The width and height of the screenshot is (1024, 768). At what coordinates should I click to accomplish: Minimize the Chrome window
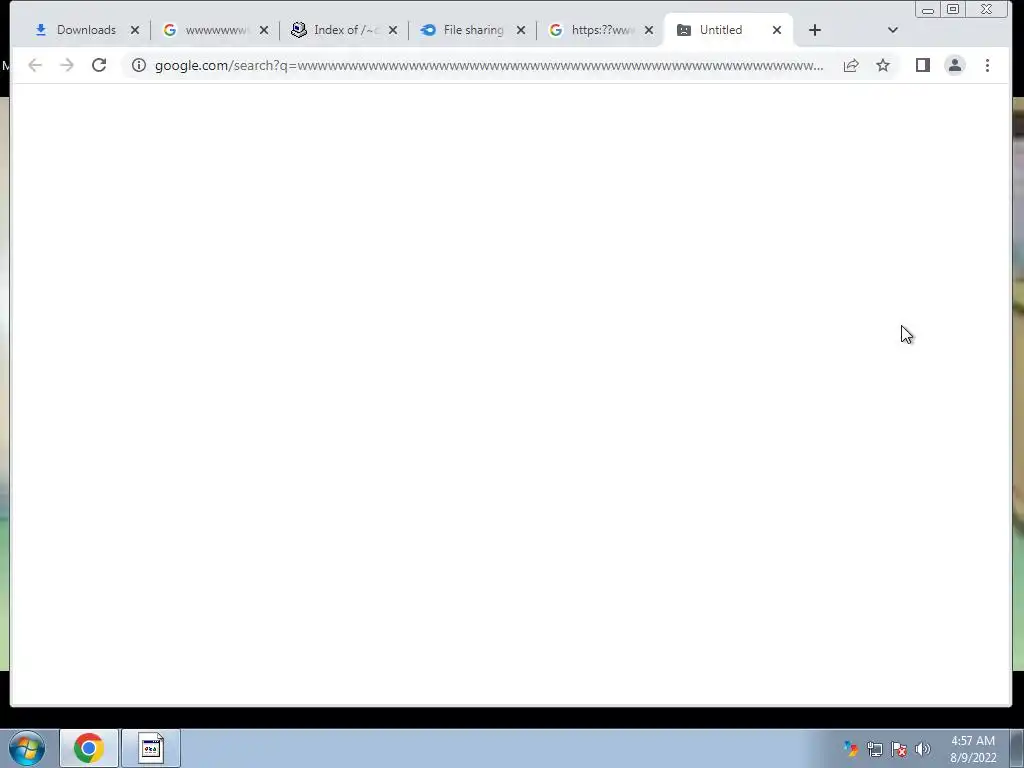(928, 10)
